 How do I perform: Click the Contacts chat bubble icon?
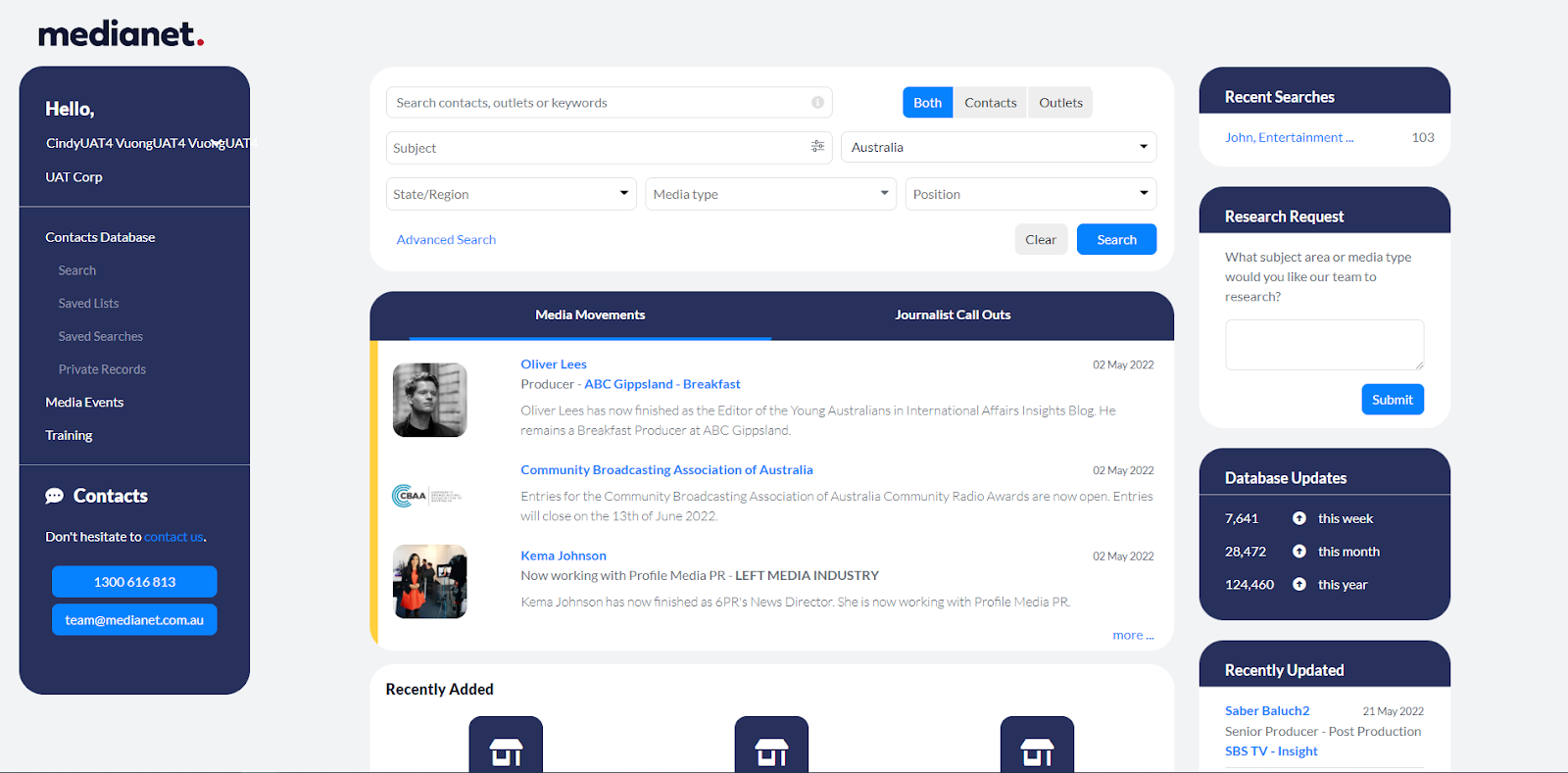54,496
